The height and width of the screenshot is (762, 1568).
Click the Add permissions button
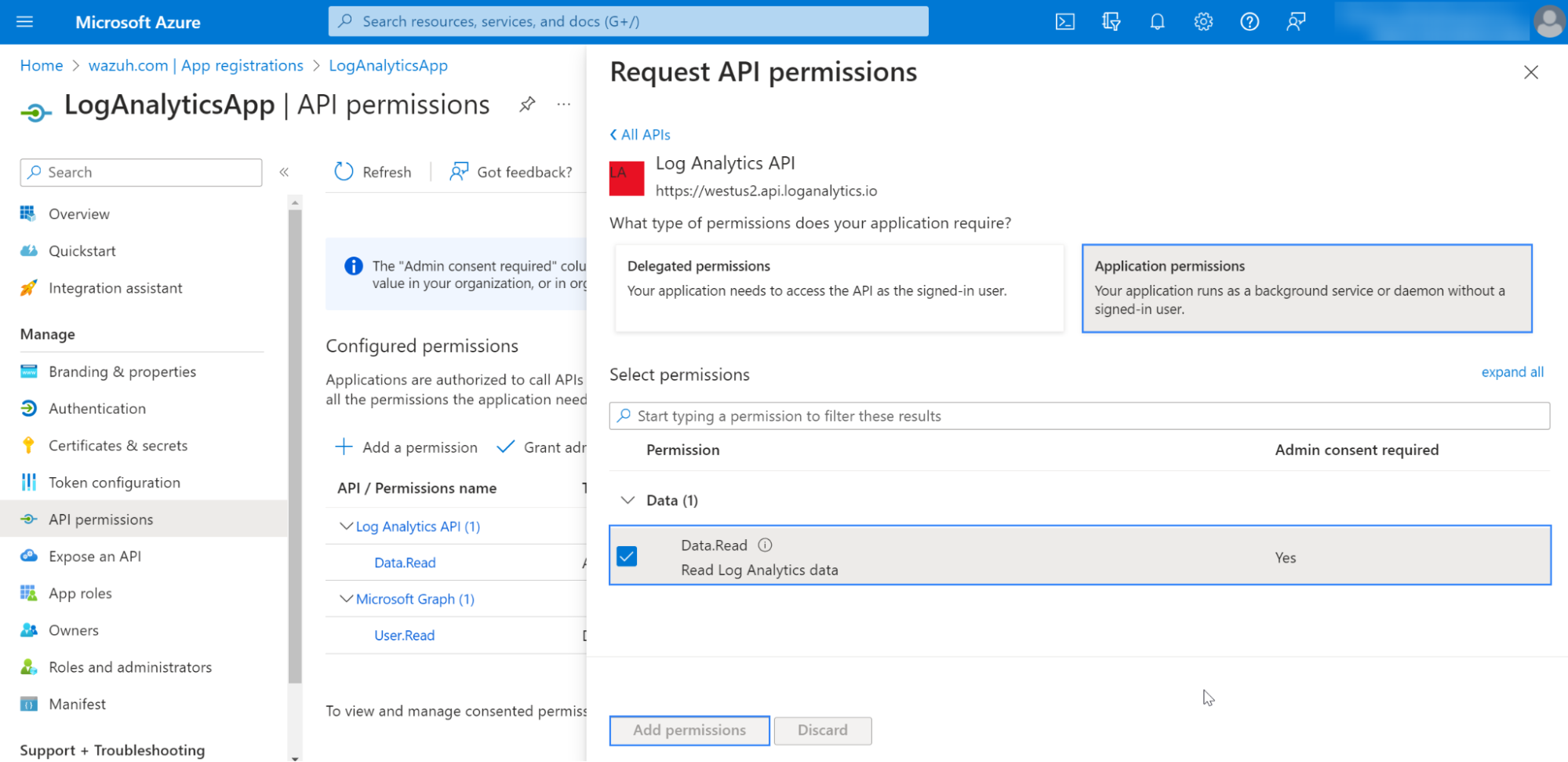click(689, 730)
